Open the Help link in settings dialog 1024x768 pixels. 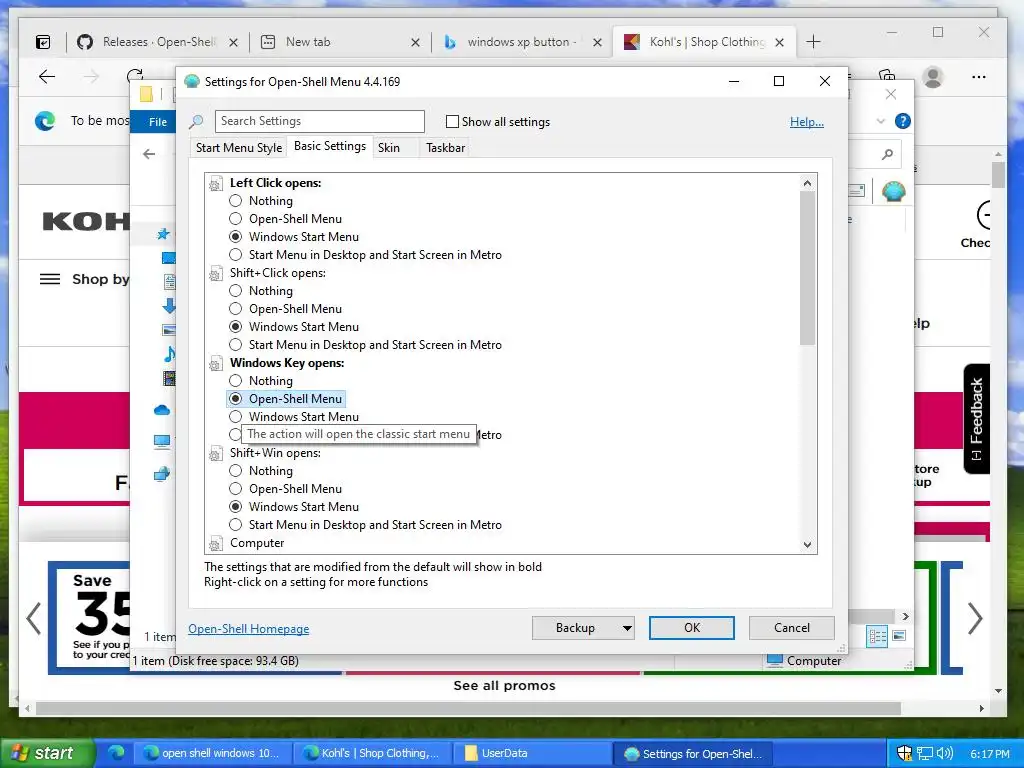pos(807,121)
